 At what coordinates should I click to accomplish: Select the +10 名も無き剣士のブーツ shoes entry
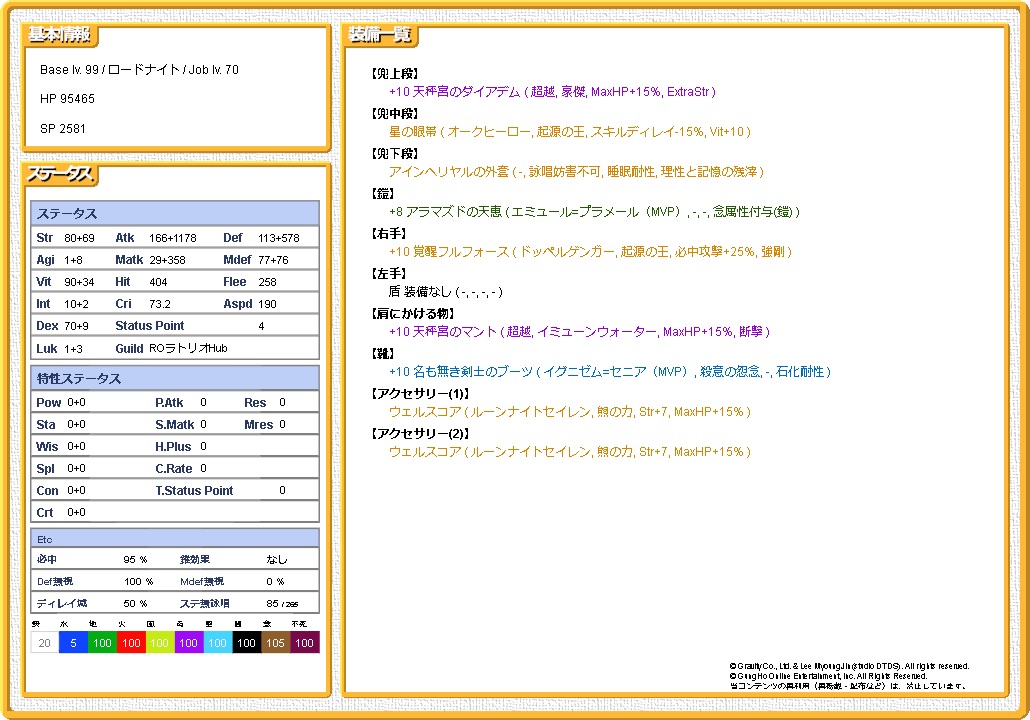pyautogui.click(x=609, y=372)
